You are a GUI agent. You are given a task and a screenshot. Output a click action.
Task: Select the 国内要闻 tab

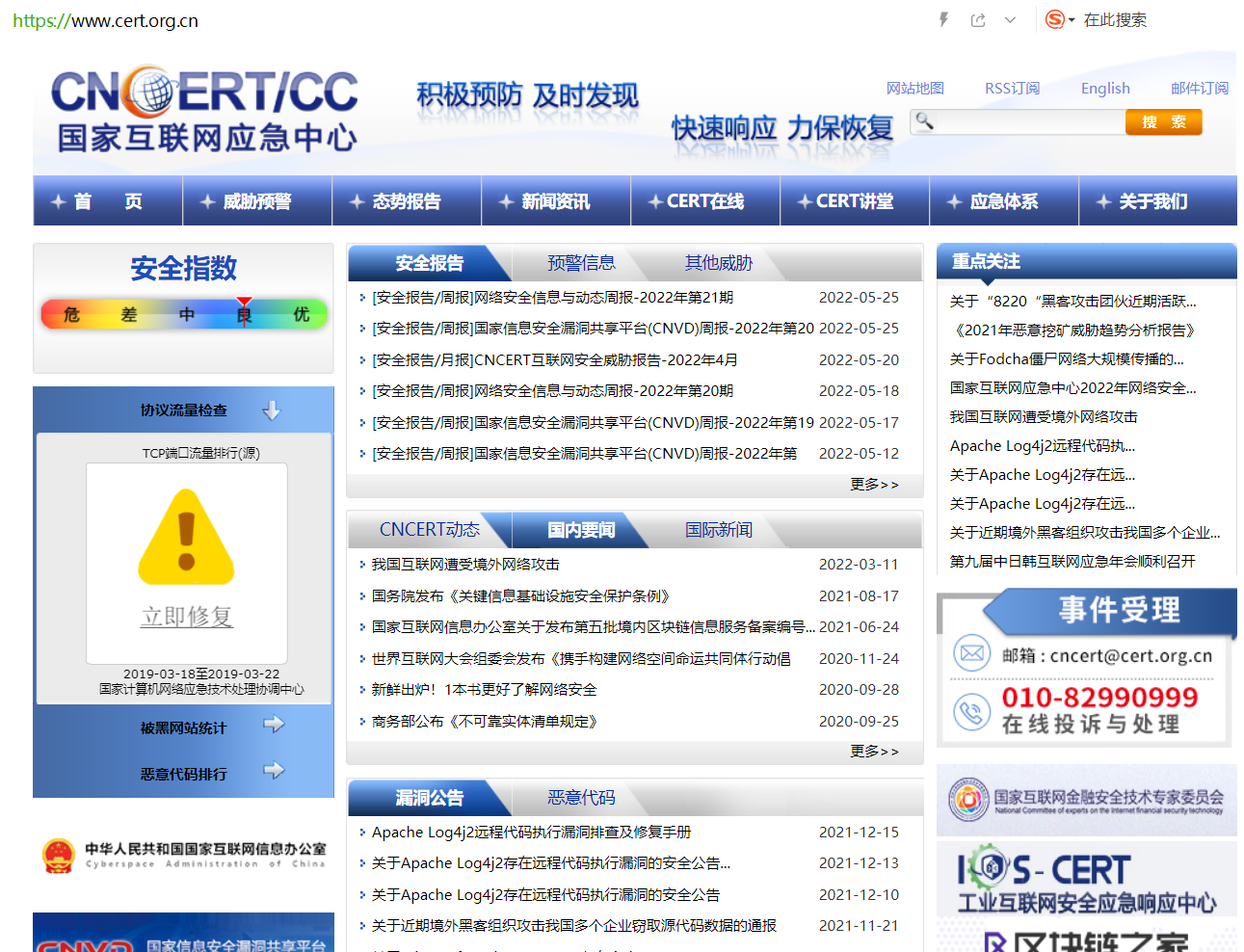pyautogui.click(x=581, y=530)
